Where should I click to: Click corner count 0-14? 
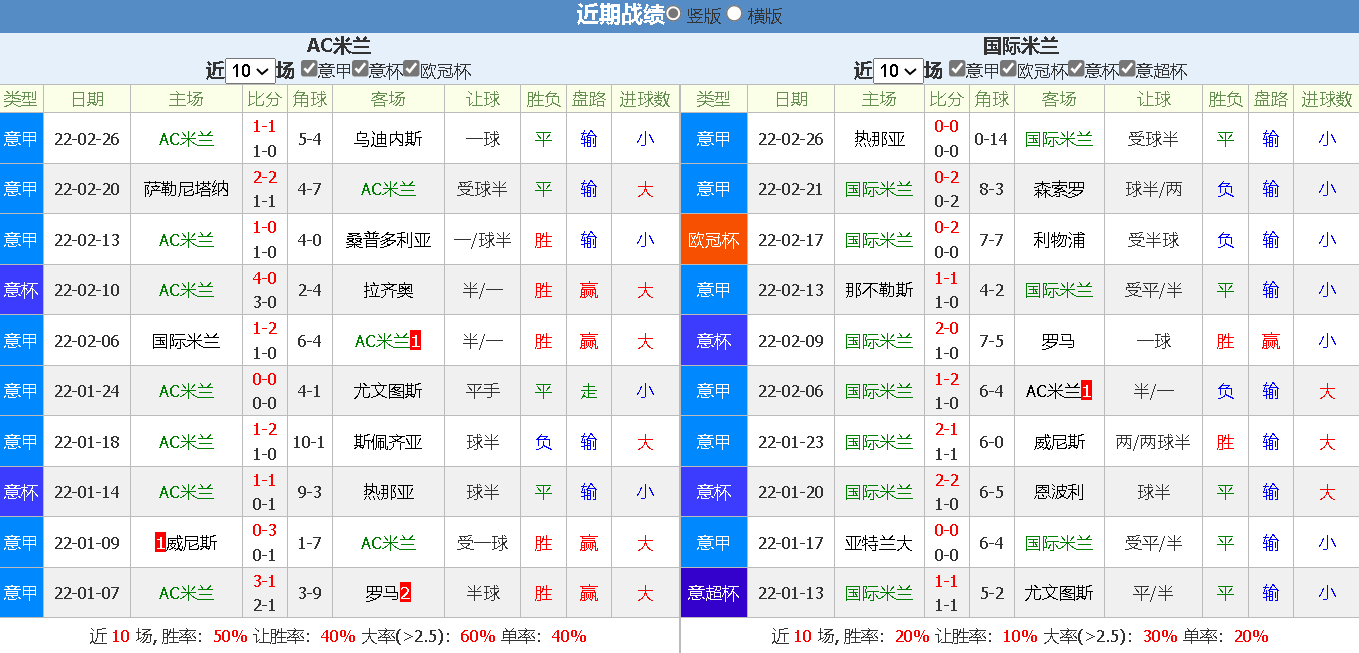(991, 139)
